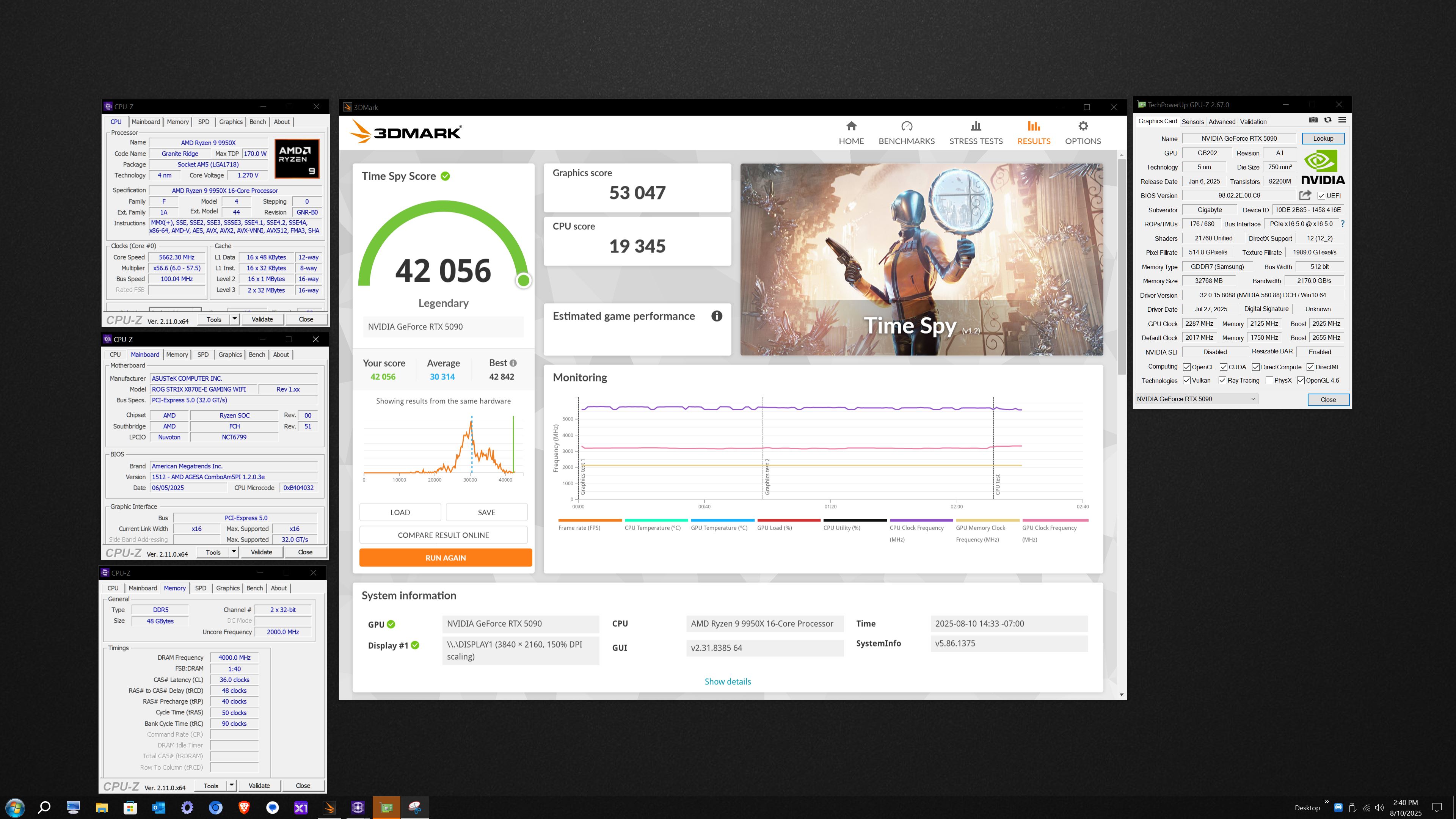Take a GPU-Z screenshot with camera icon
Image resolution: width=1456 pixels, height=819 pixels.
pos(1313,120)
